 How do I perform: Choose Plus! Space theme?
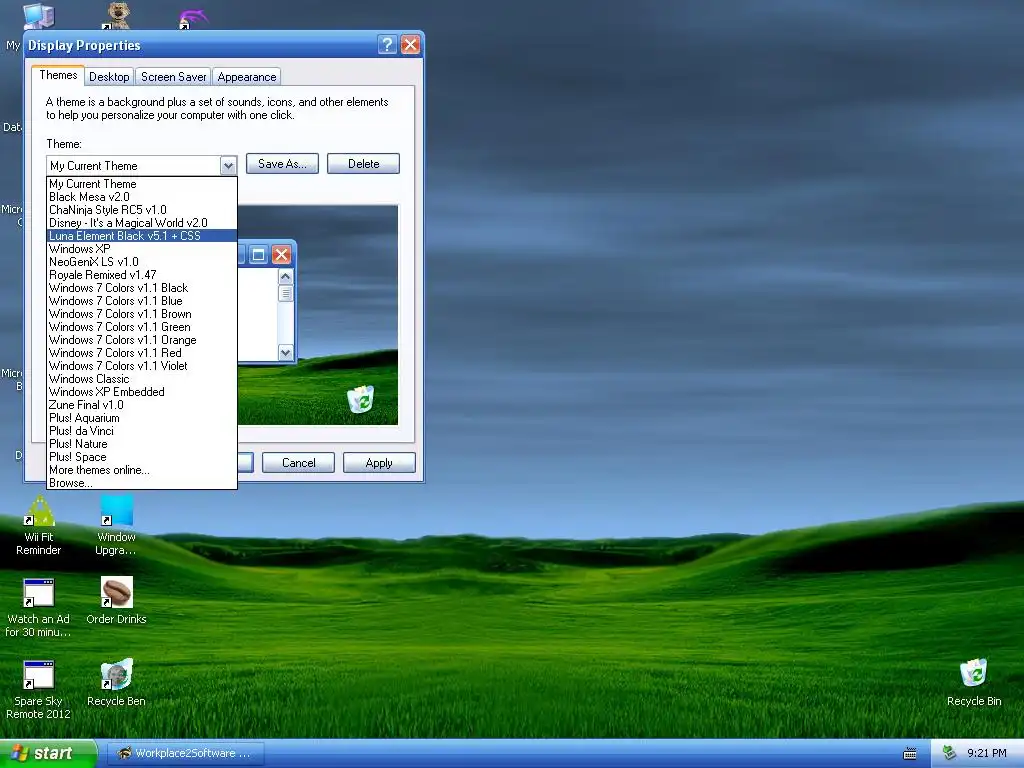point(142,457)
